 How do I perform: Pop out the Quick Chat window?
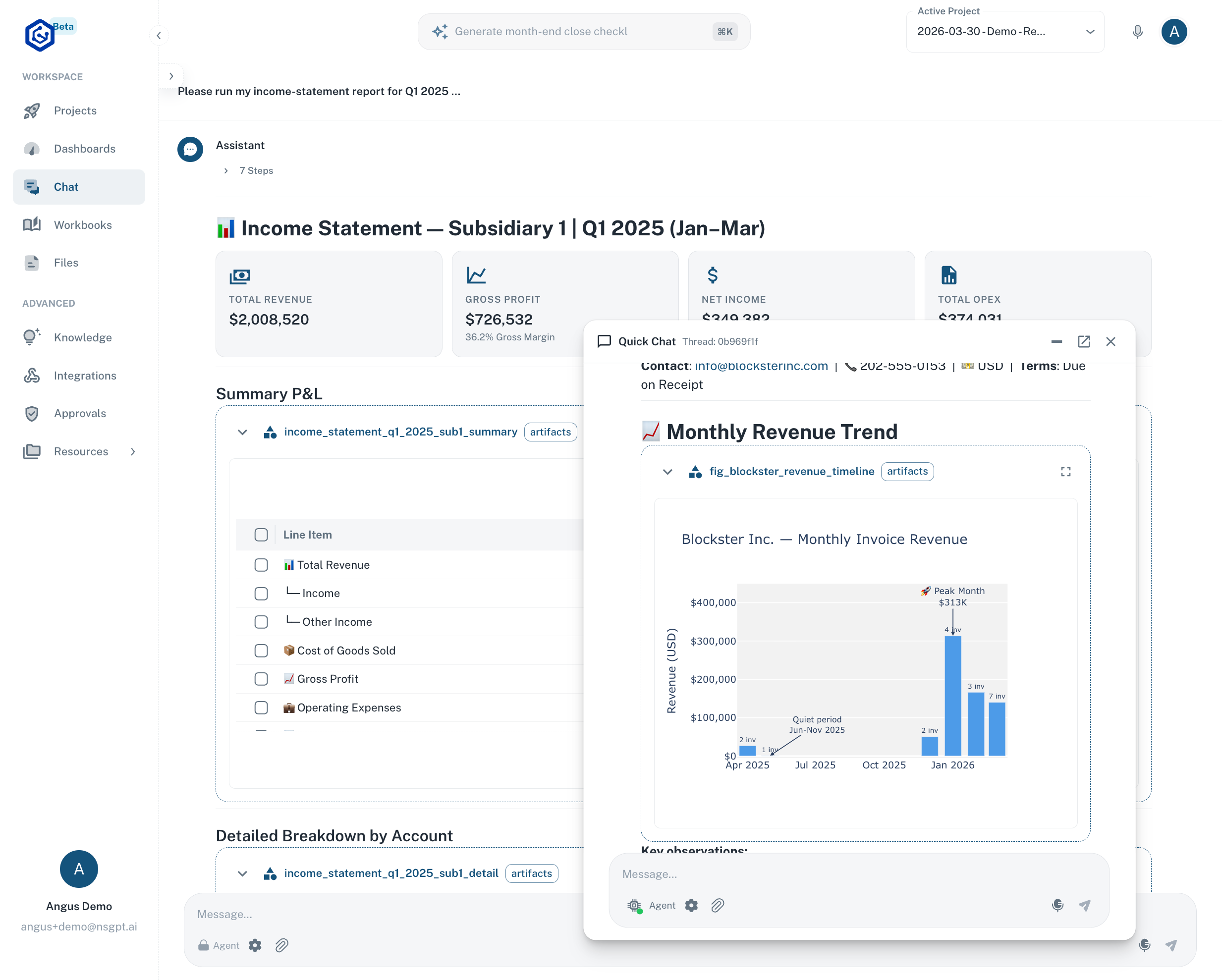[1083, 341]
